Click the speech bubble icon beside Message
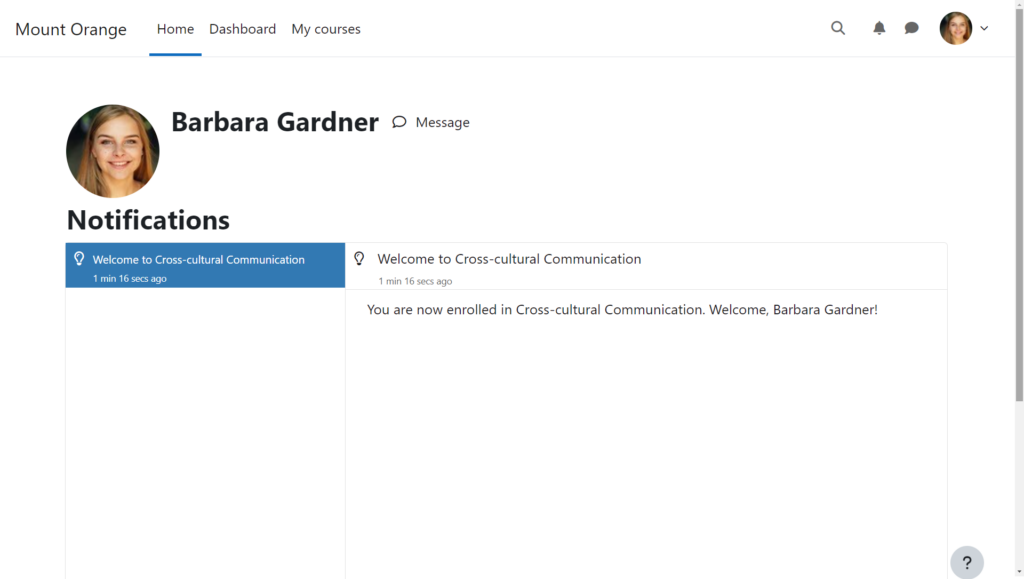This screenshot has width=1024, height=579. click(399, 122)
